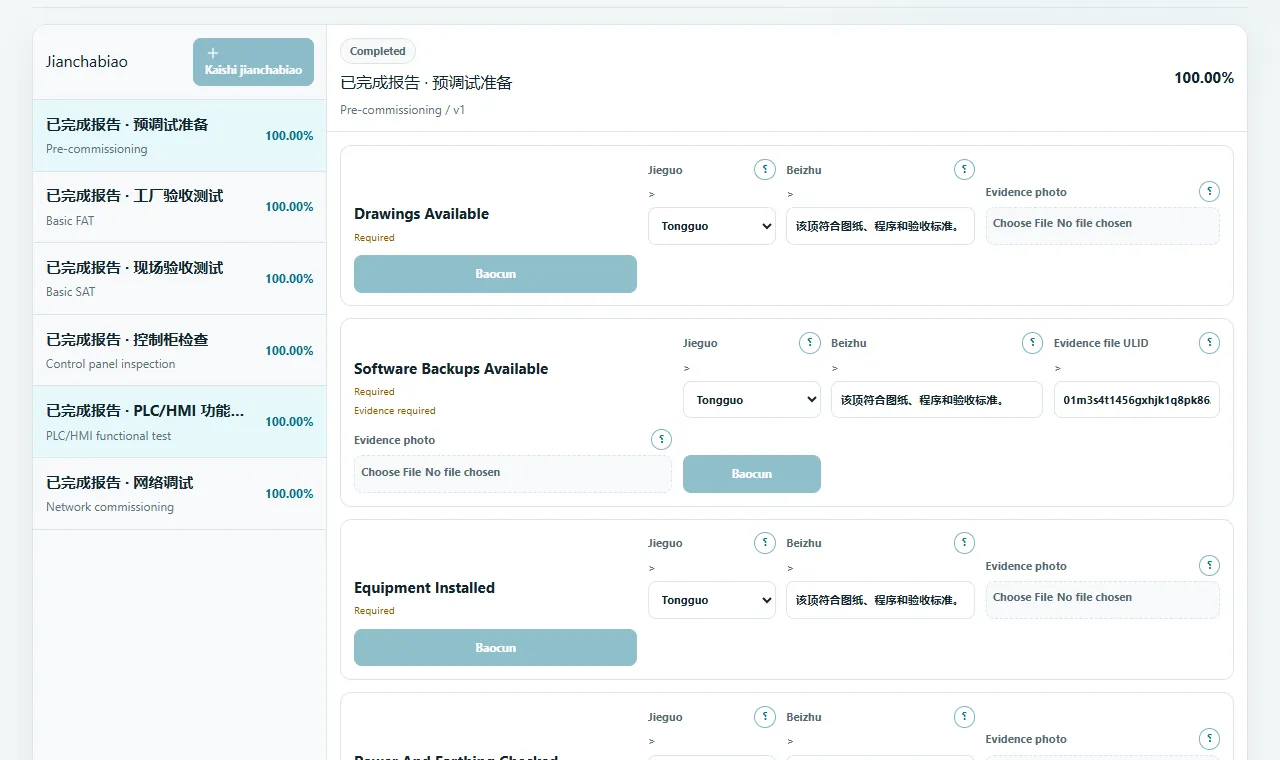Click the Pre-commissioning / v1 subtitle
This screenshot has height=760, width=1280.
point(402,110)
